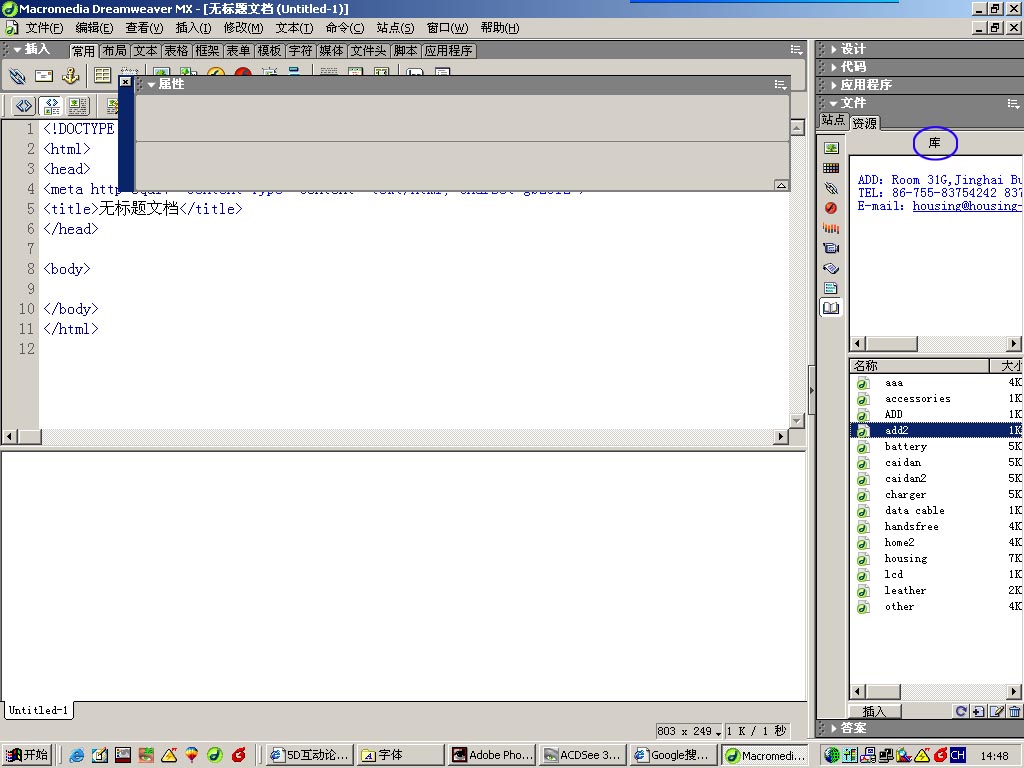Viewport: 1024px width, 768px height.
Task: Switch to Show Design View
Action: (78, 106)
